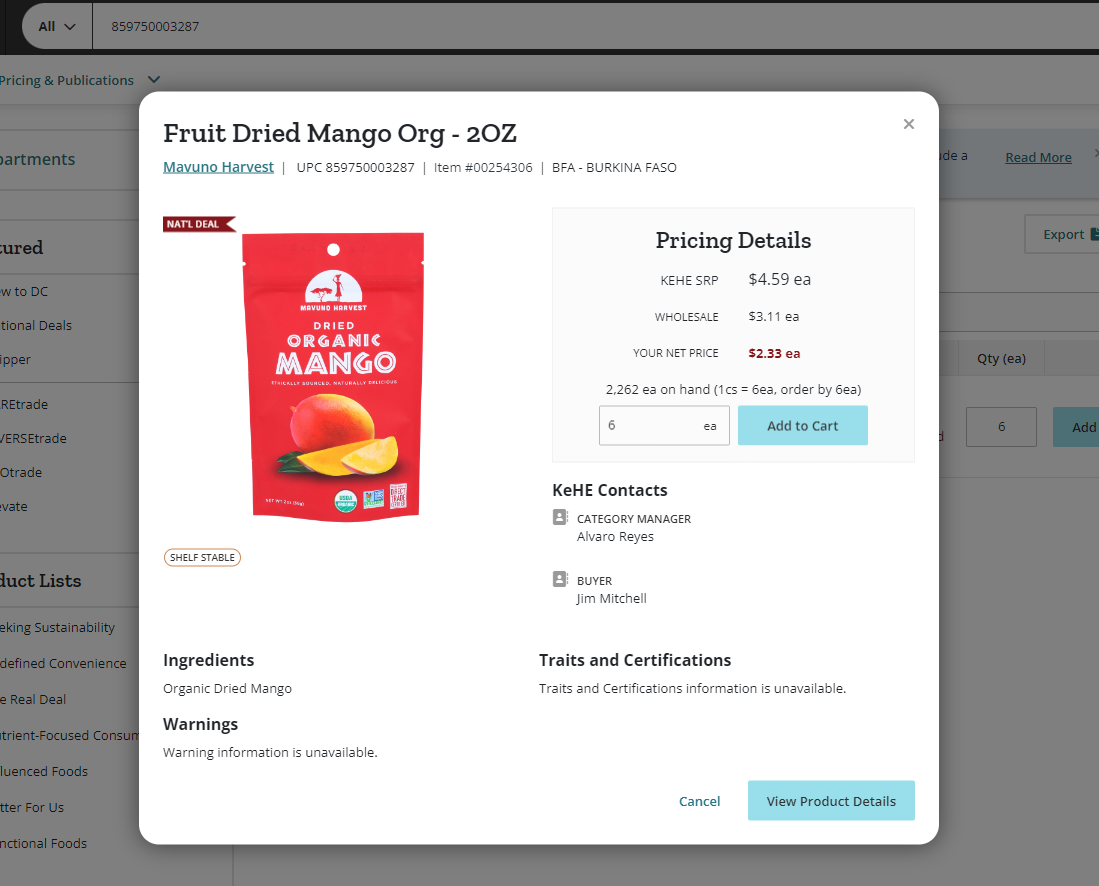Click the Add to Cart button in modal
This screenshot has width=1099, height=886.
(803, 425)
